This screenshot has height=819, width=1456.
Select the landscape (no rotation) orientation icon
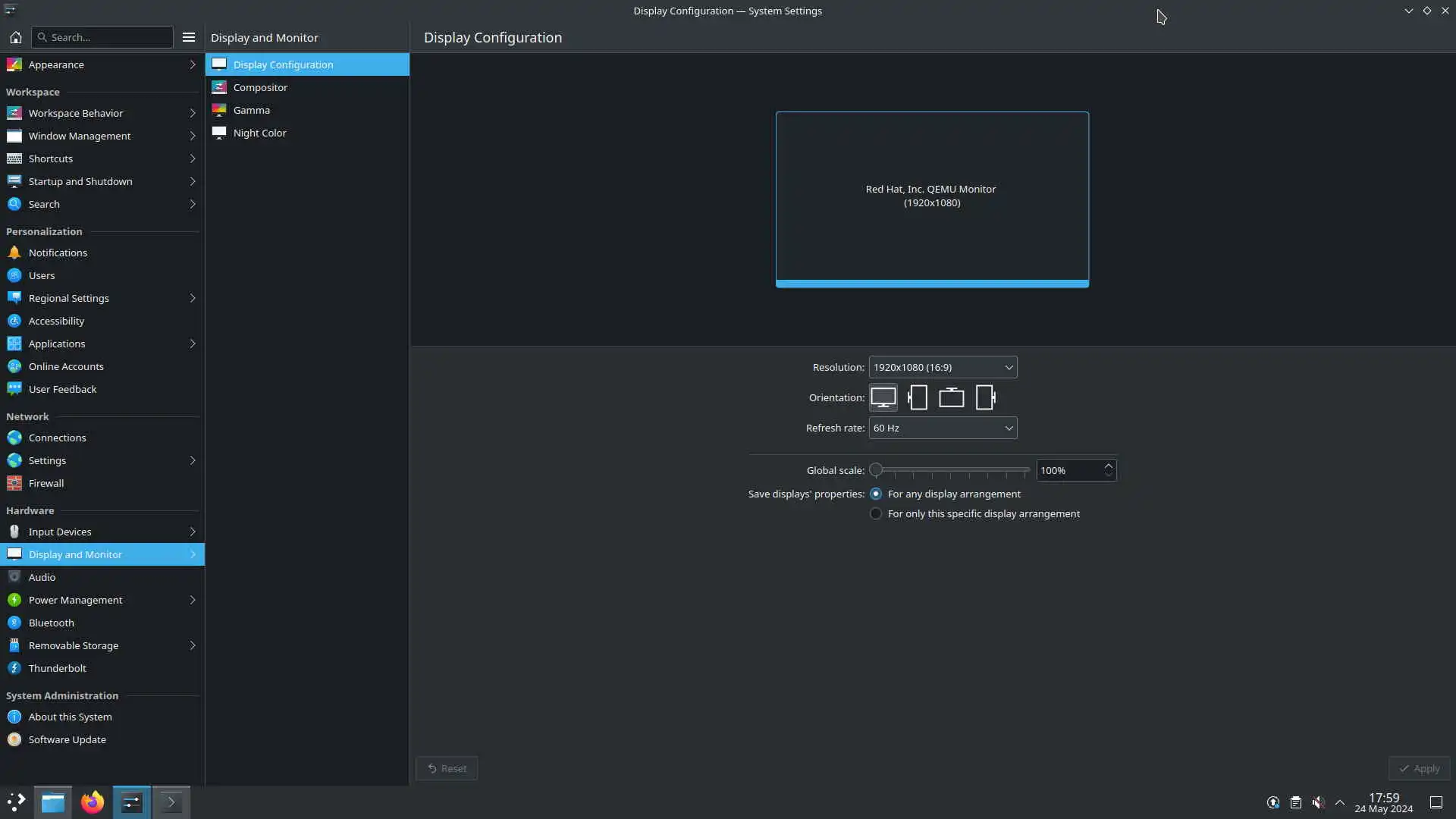pos(883,397)
